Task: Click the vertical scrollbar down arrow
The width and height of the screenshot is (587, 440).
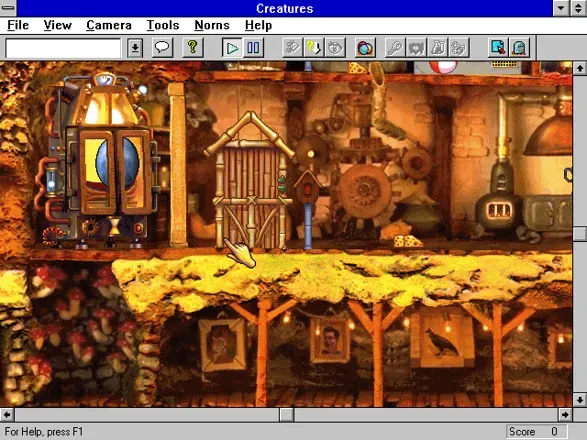Action: pyautogui.click(x=580, y=400)
